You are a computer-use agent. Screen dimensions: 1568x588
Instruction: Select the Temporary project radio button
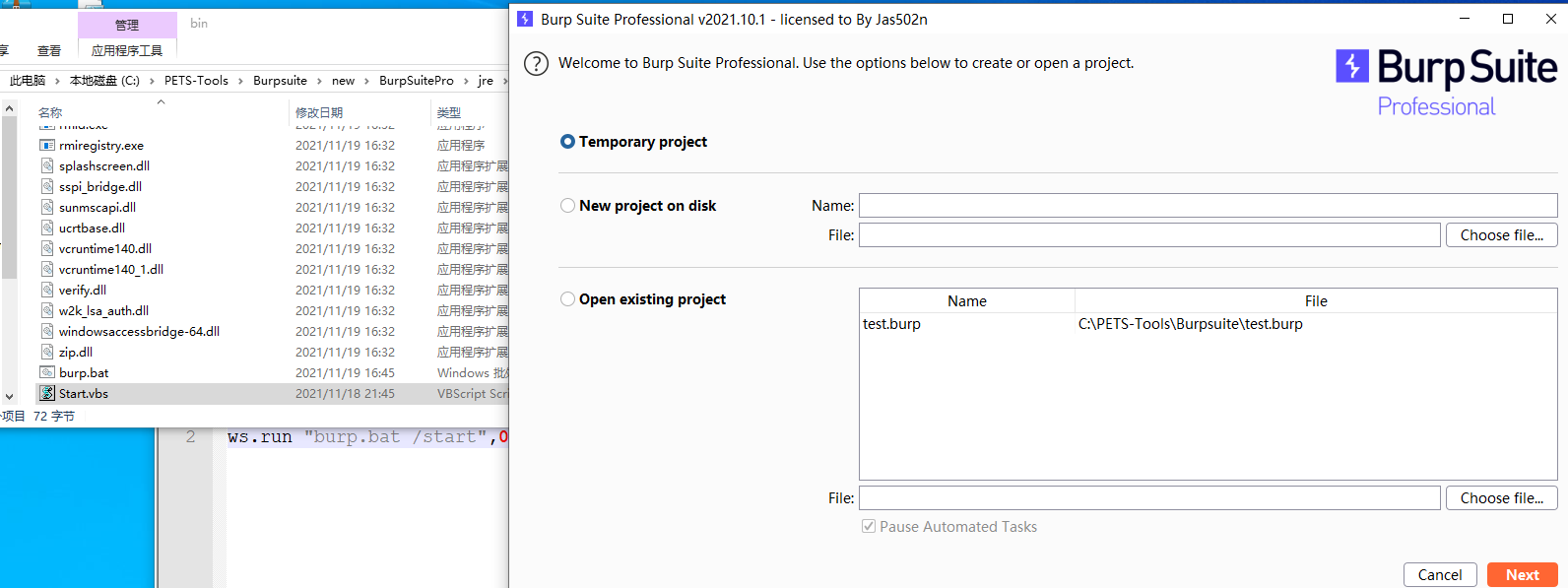pos(567,142)
